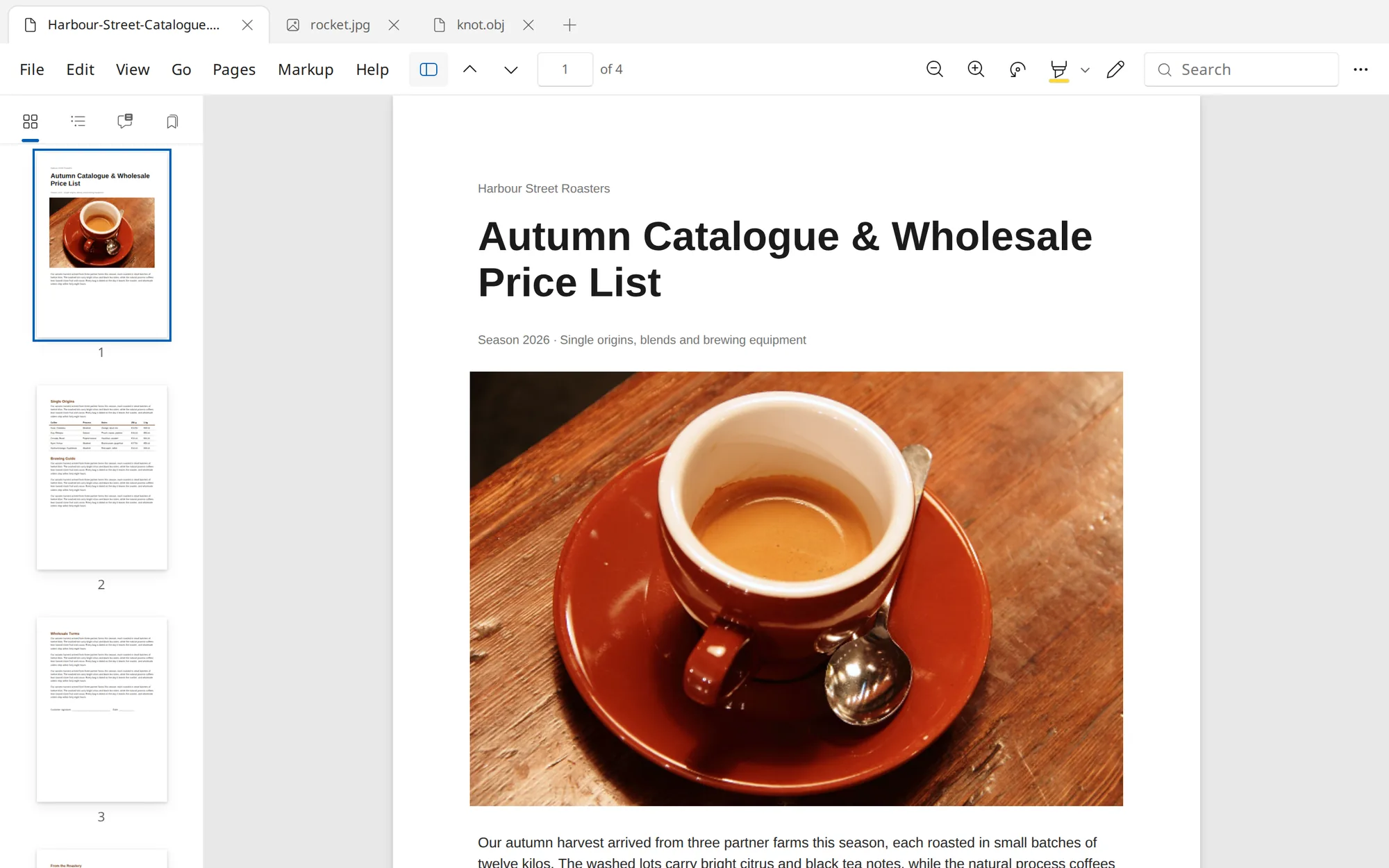Open the Markup menu
Screen dimensions: 1389x868
(x=306, y=69)
